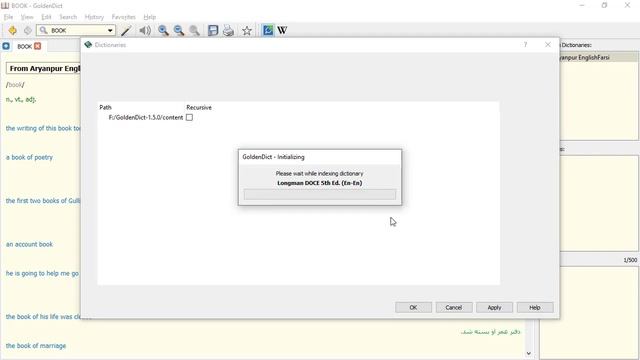
Task: Click Apply in the Dictionaries dialog
Action: click(x=494, y=307)
